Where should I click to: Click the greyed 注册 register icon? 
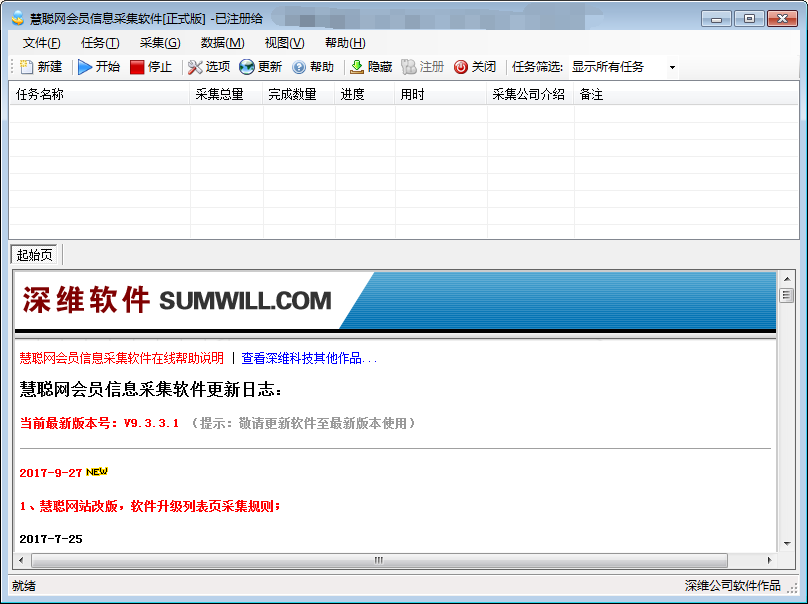point(409,67)
